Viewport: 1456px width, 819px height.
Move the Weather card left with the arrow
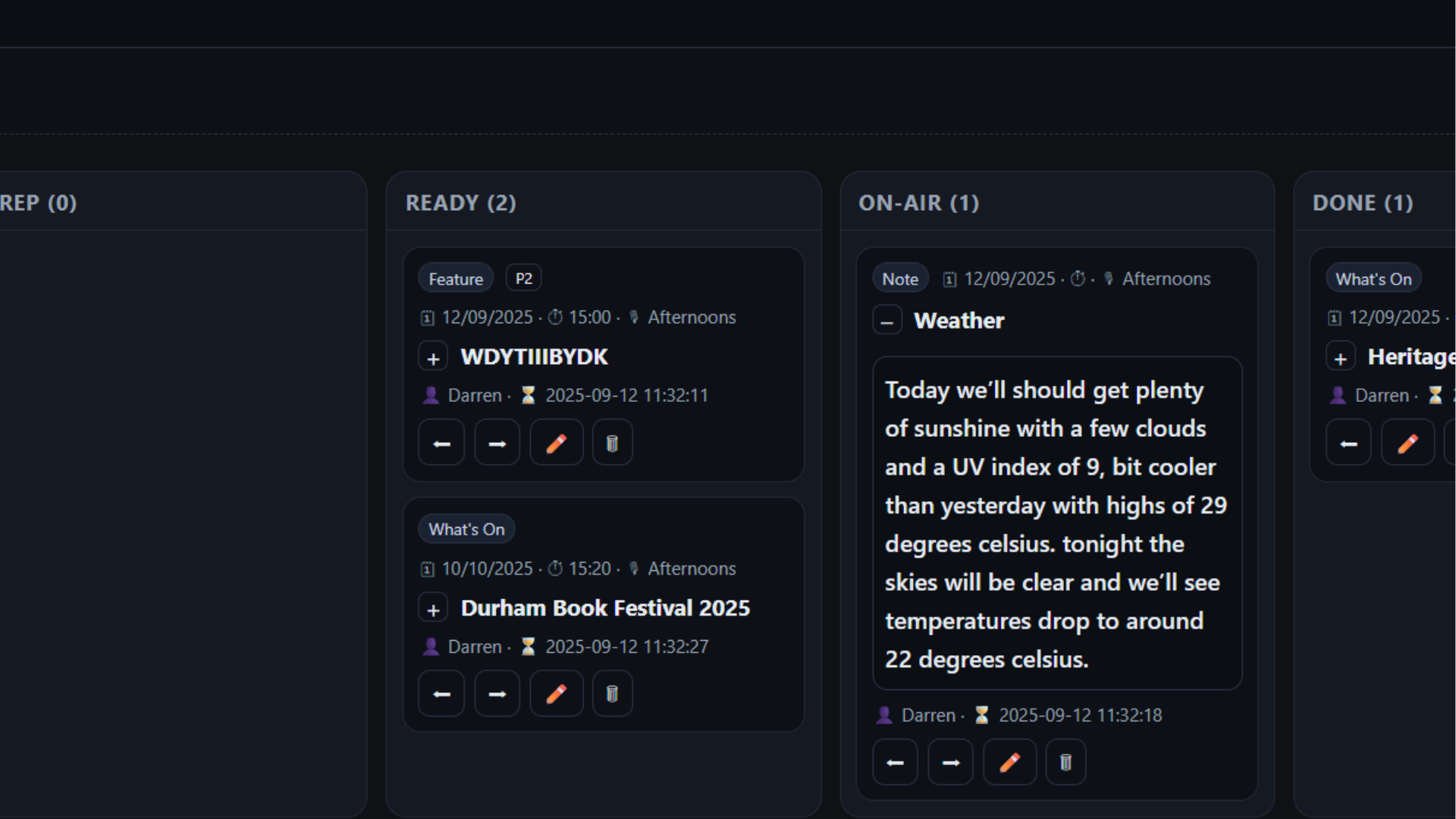(x=894, y=762)
